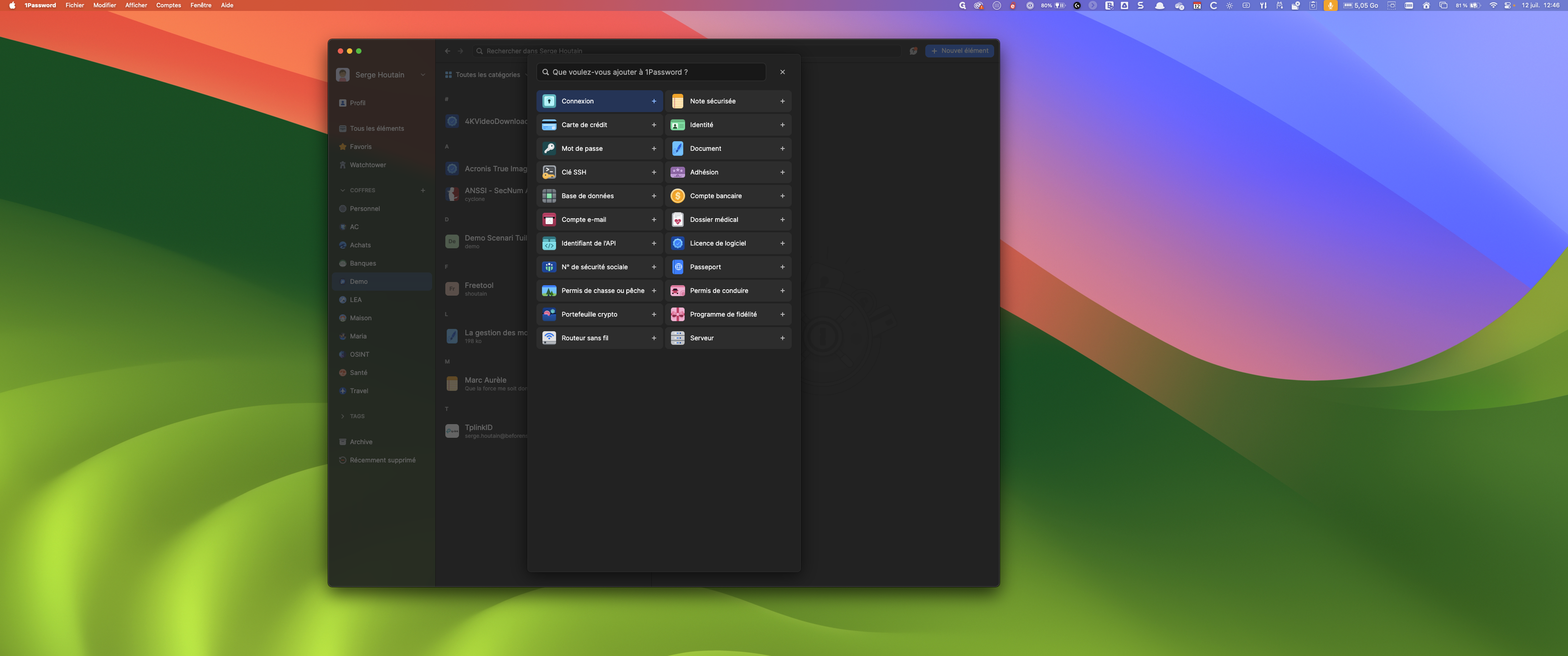Viewport: 1568px width, 656px height.
Task: Open the Aide menu
Action: click(x=227, y=5)
